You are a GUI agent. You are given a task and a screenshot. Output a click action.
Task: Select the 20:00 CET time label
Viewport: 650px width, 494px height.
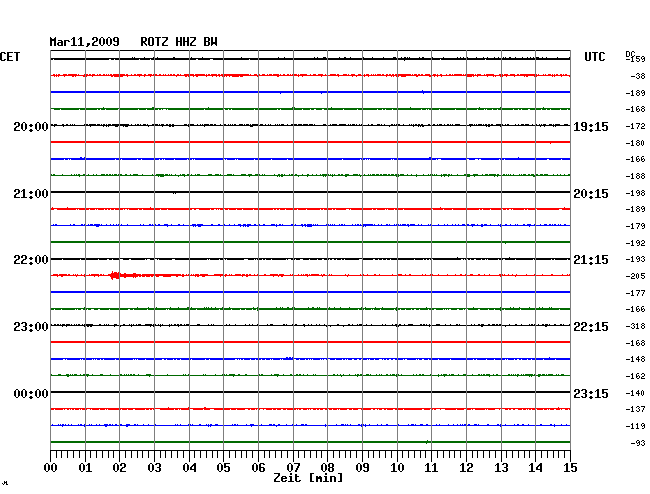[31, 126]
